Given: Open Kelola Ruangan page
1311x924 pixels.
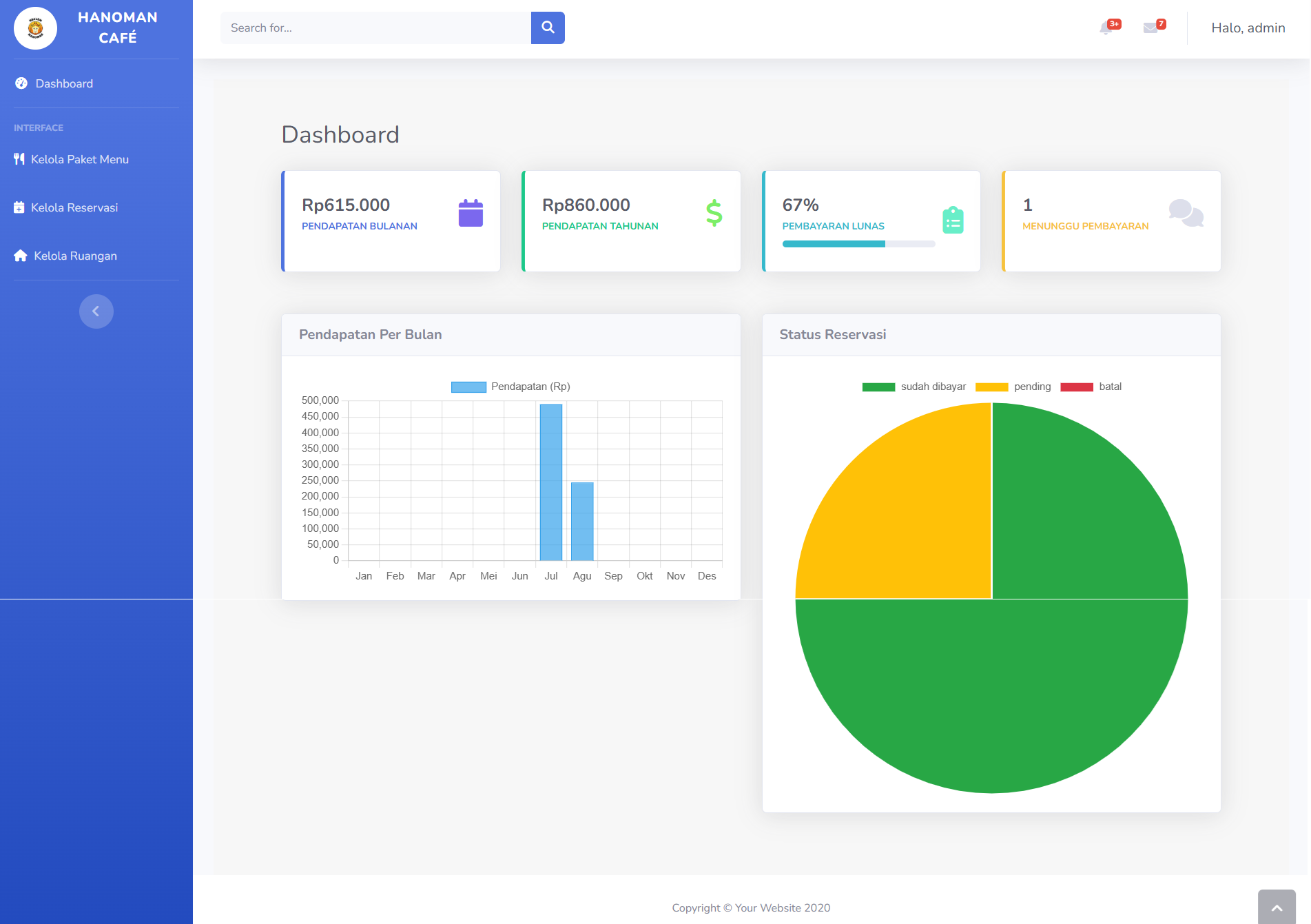Looking at the screenshot, I should click(x=74, y=256).
